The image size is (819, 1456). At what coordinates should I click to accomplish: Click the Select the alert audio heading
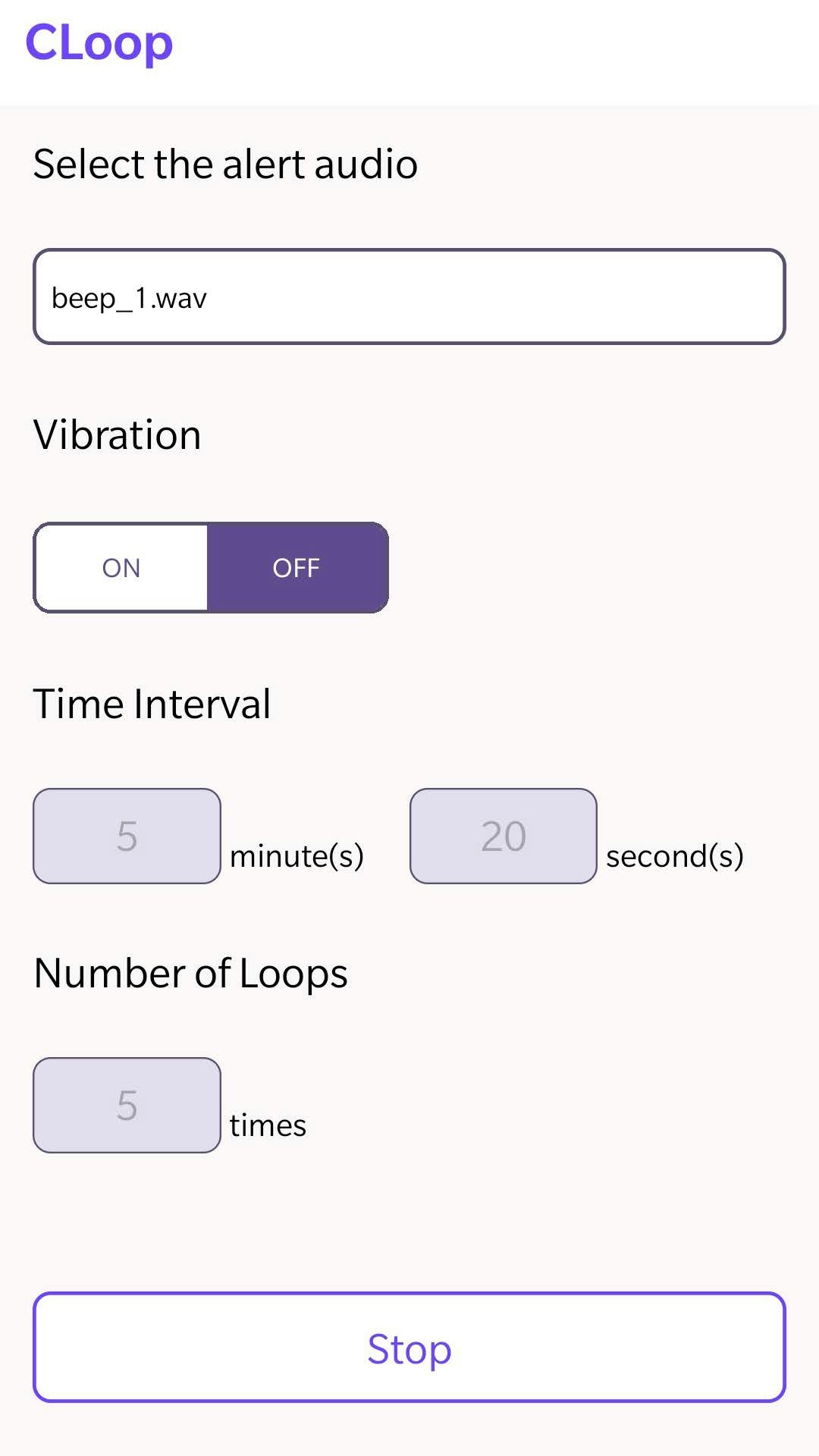coord(225,163)
